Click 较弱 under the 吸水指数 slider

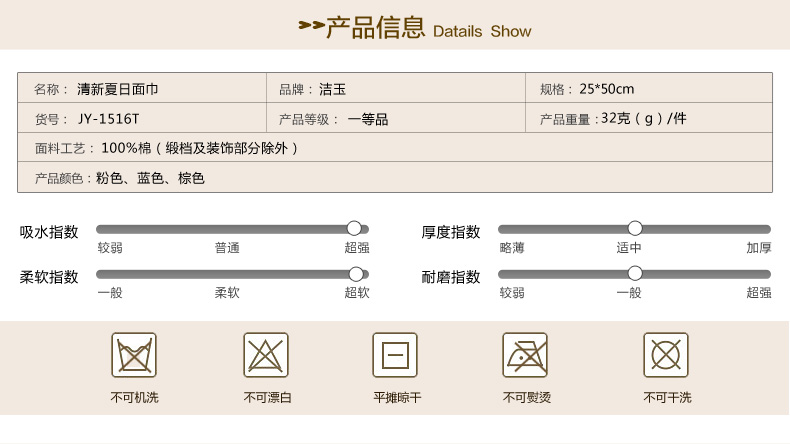110,248
